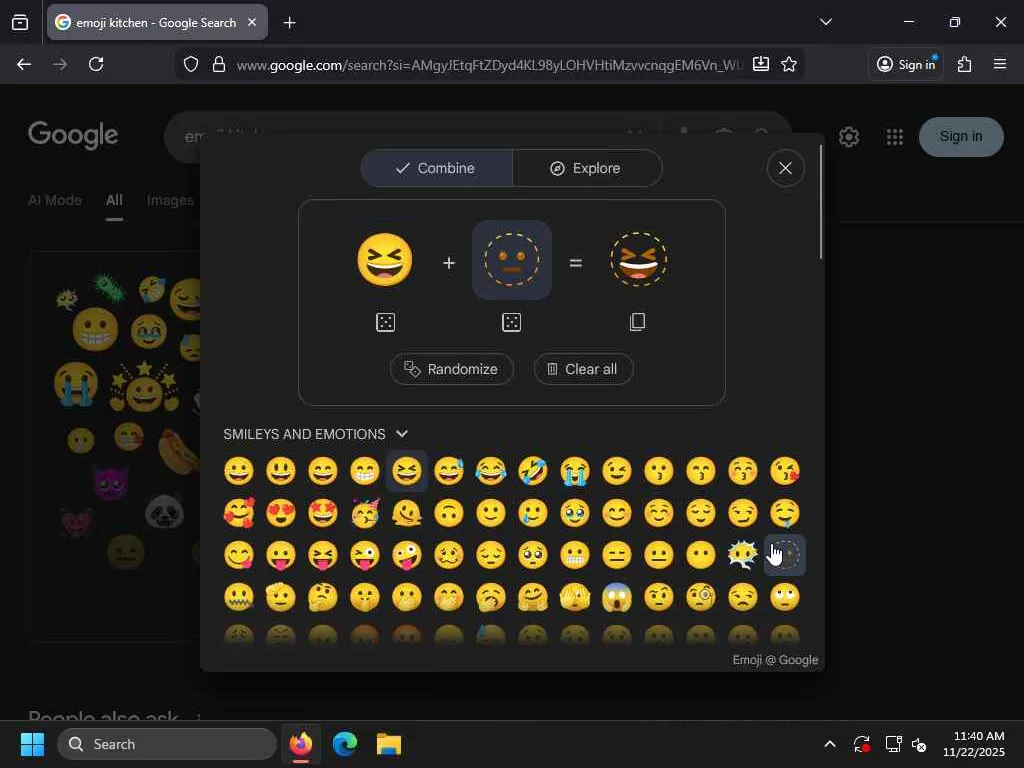1024x768 pixels.
Task: Select the peeking eye face emoji
Action: point(575,597)
